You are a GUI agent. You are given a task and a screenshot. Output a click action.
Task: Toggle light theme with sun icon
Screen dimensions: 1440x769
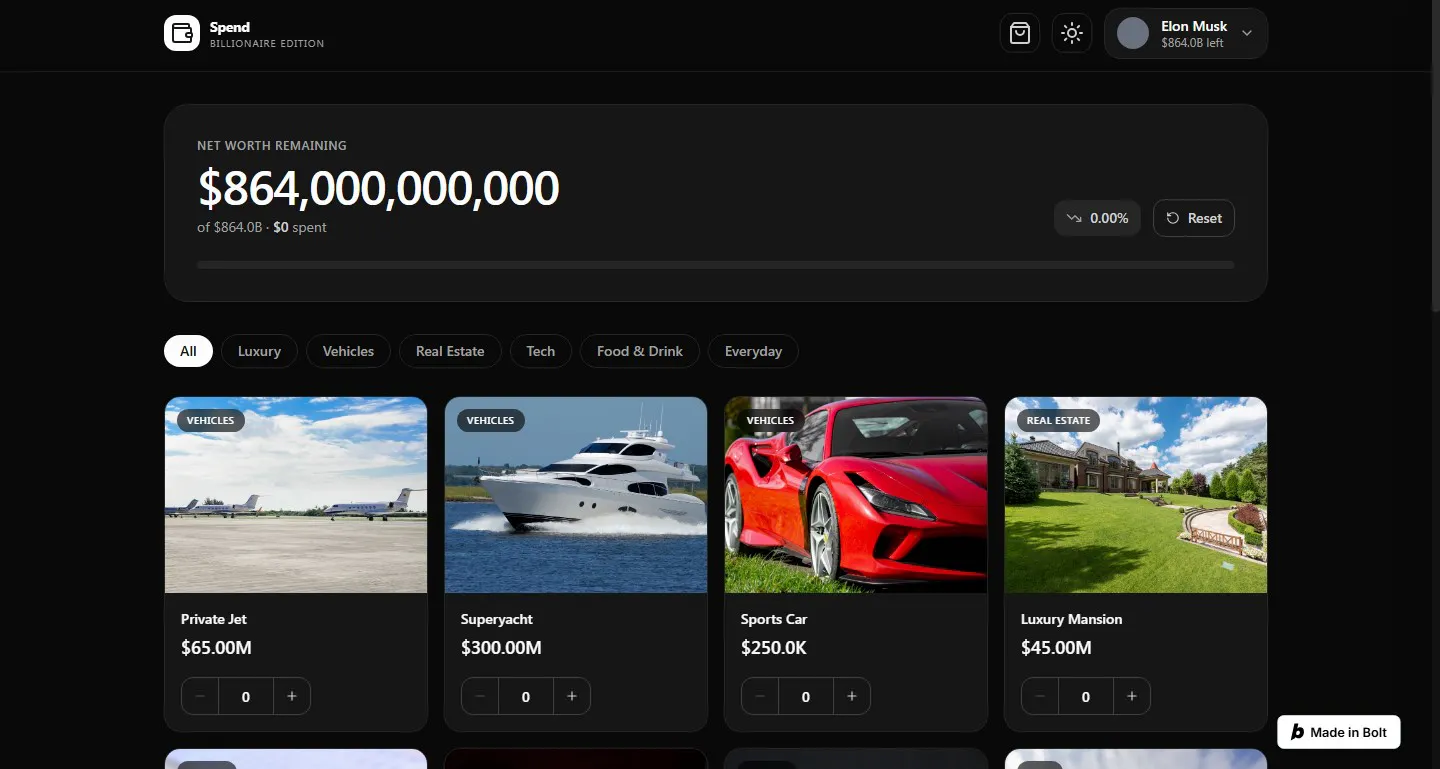pos(1072,33)
